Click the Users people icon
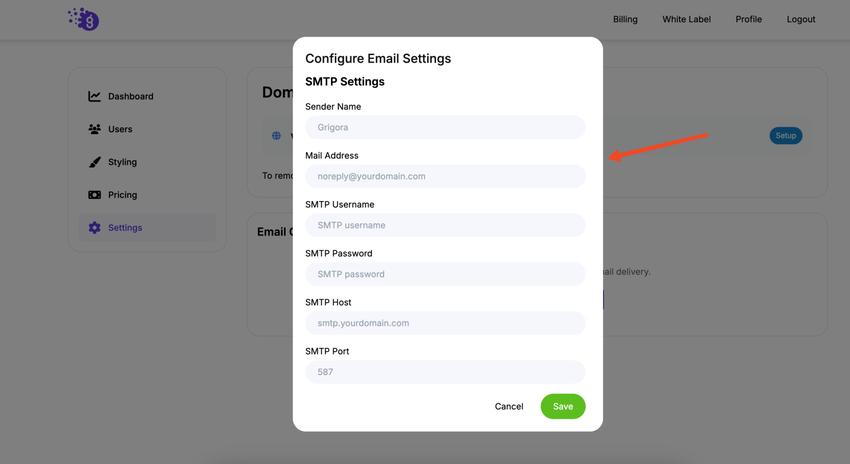 pyautogui.click(x=94, y=129)
